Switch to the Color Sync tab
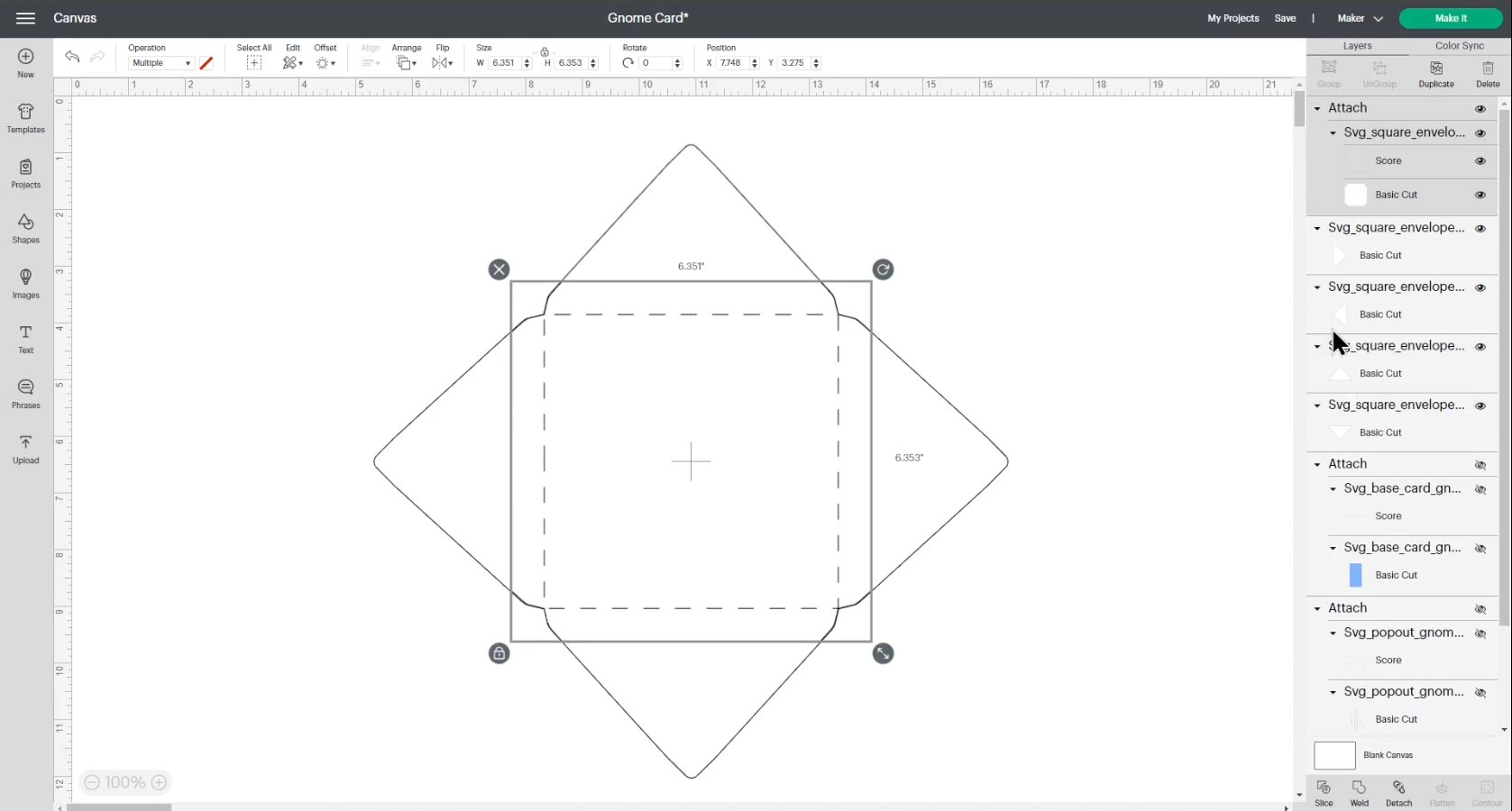Screen dimensions: 1512x811 [1457, 45]
